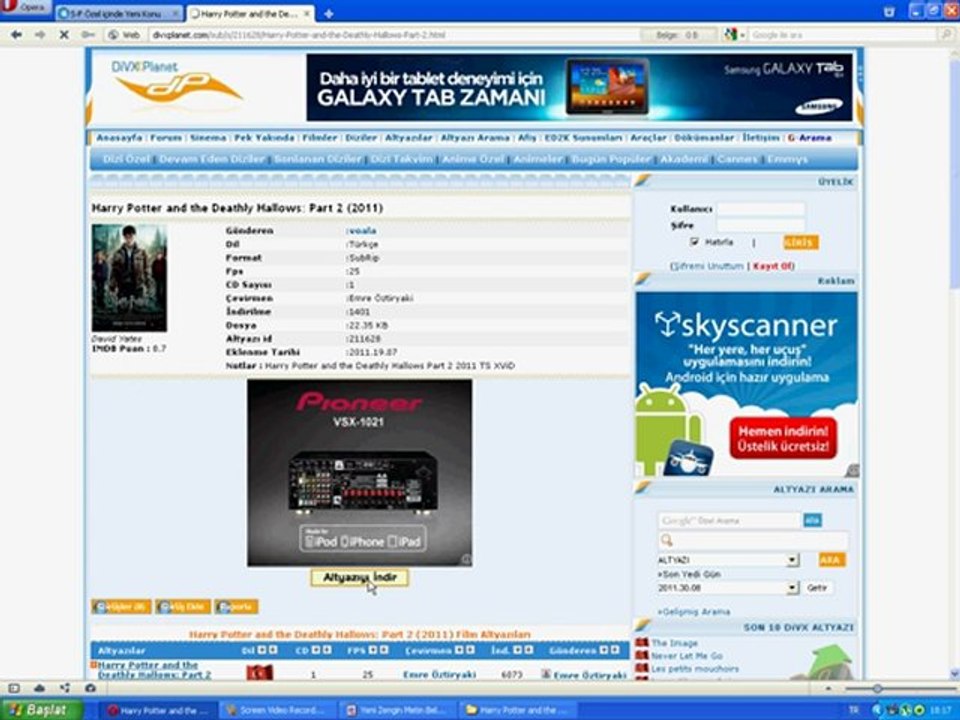Click the address bar URL field
960x720 pixels.
tap(392, 35)
